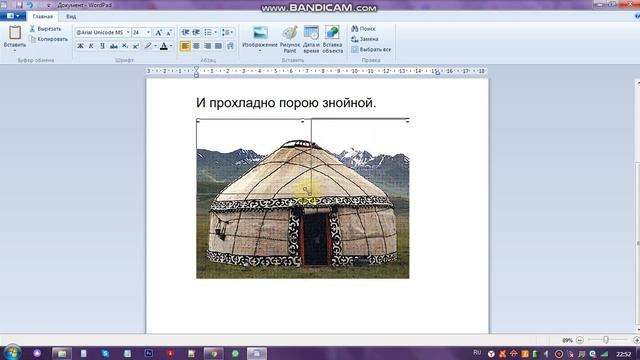
Task: Toggle italic (К) formatting
Action: pos(91,46)
